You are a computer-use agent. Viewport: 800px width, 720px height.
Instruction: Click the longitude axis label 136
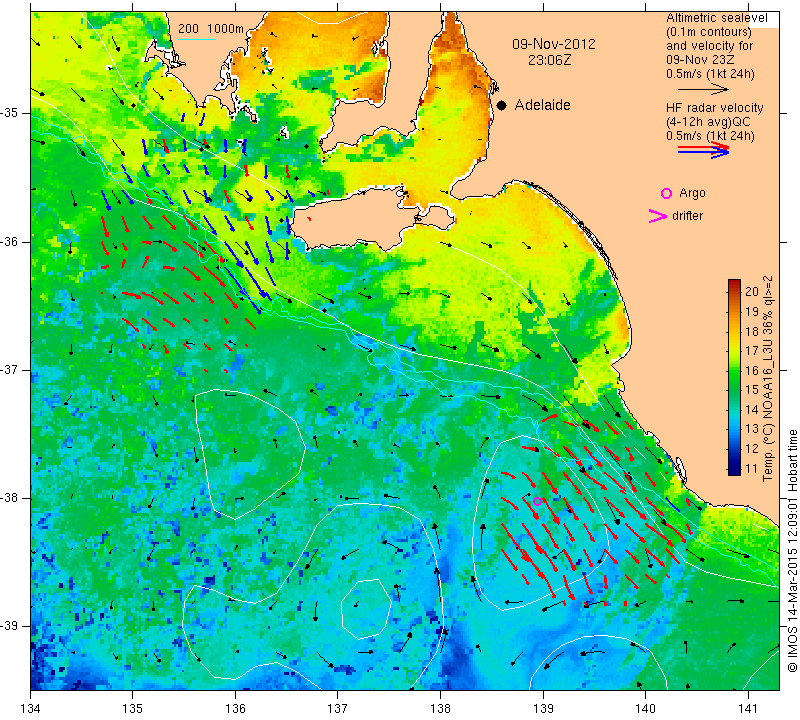235,708
